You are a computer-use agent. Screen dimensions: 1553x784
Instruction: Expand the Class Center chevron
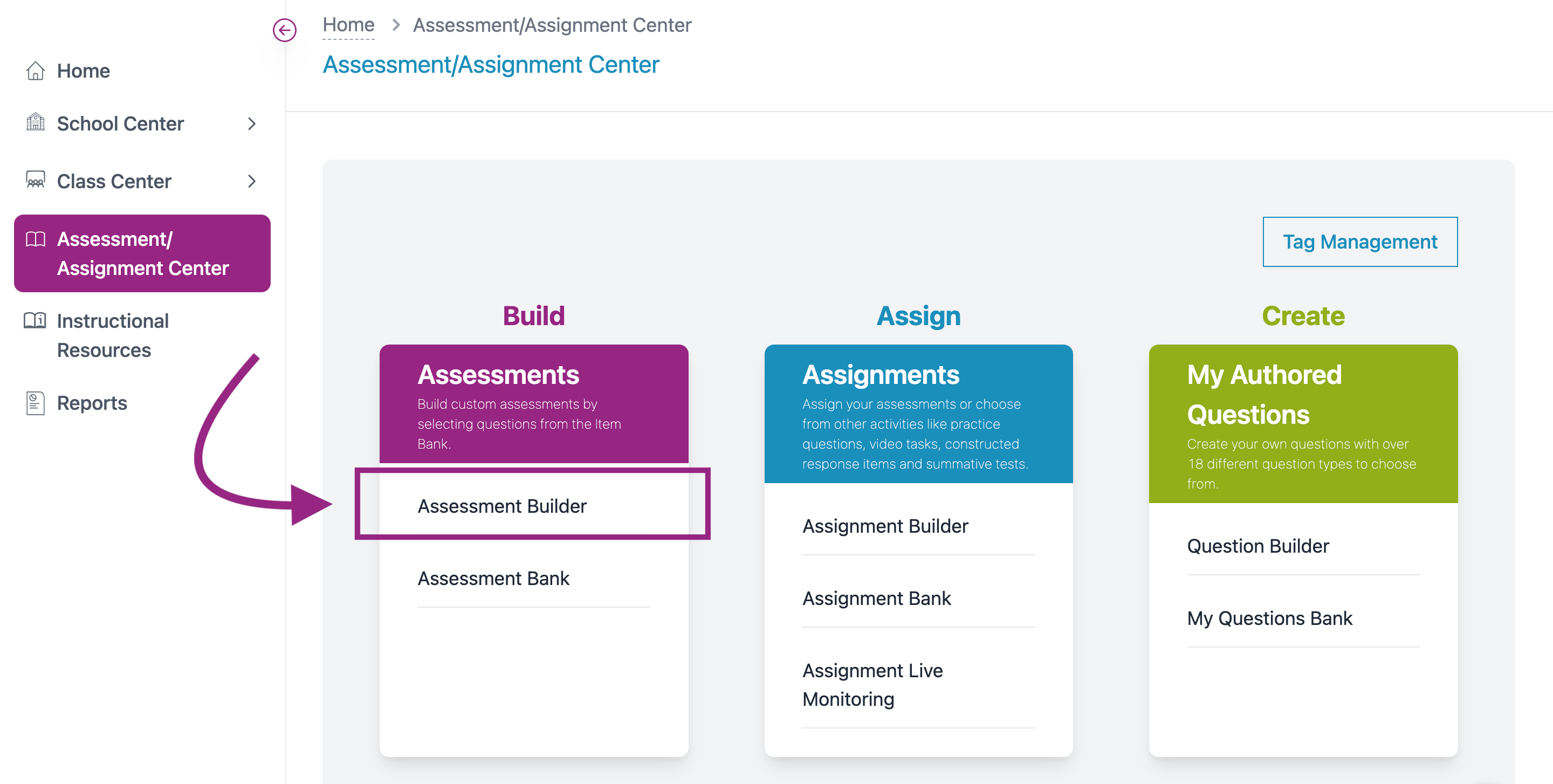251,181
